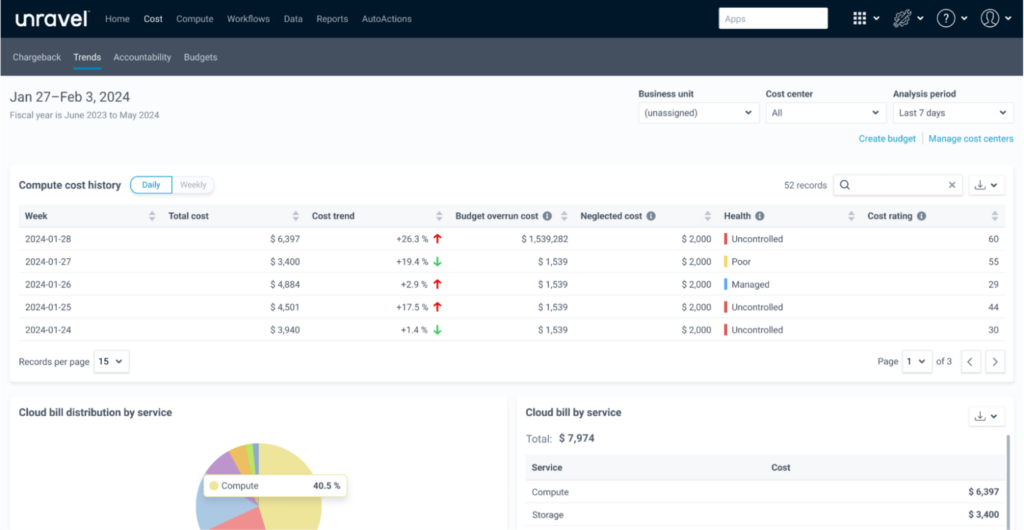Open Cost center dropdown

[826, 113]
